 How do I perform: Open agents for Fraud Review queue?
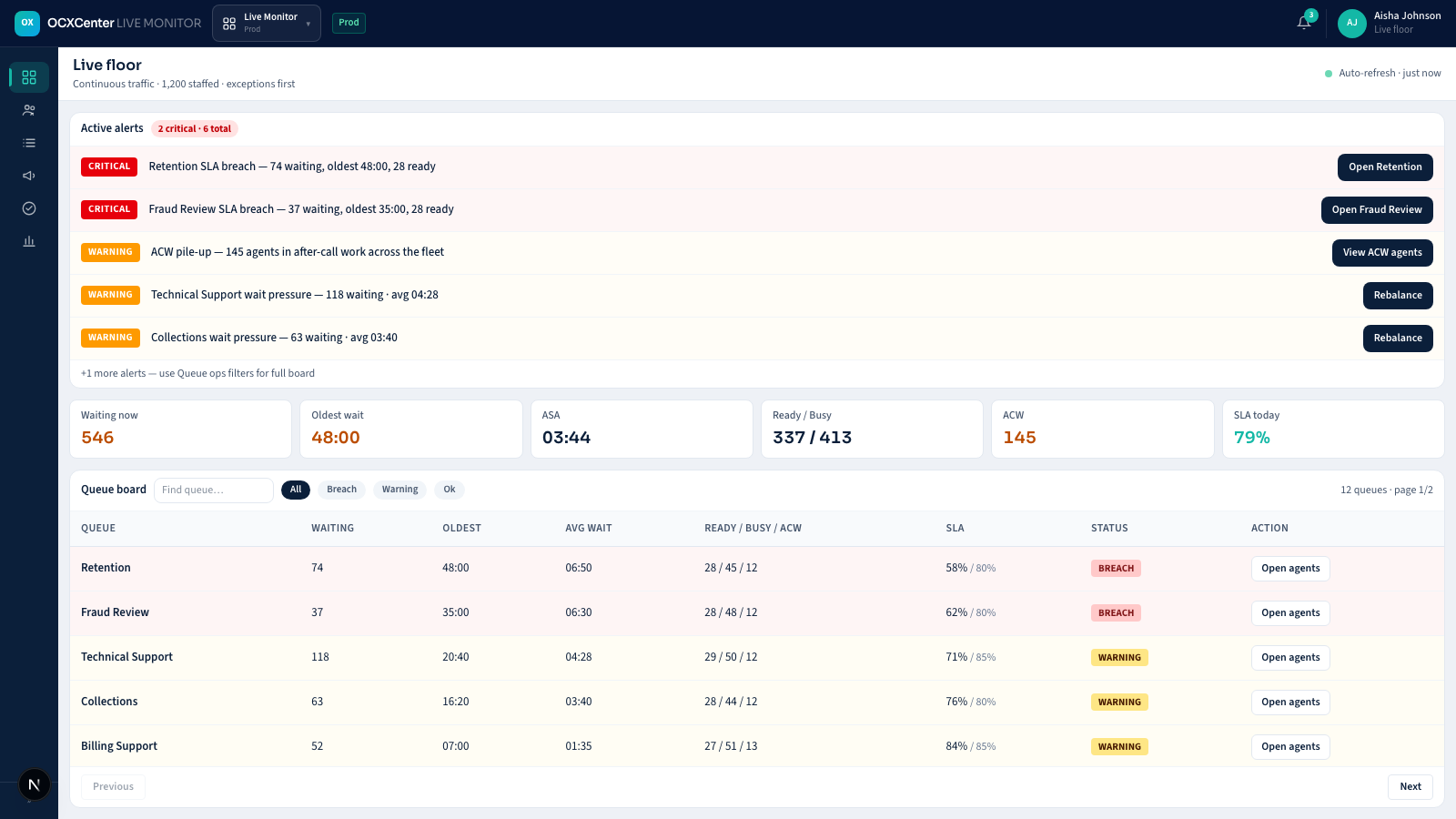pyautogui.click(x=1290, y=613)
